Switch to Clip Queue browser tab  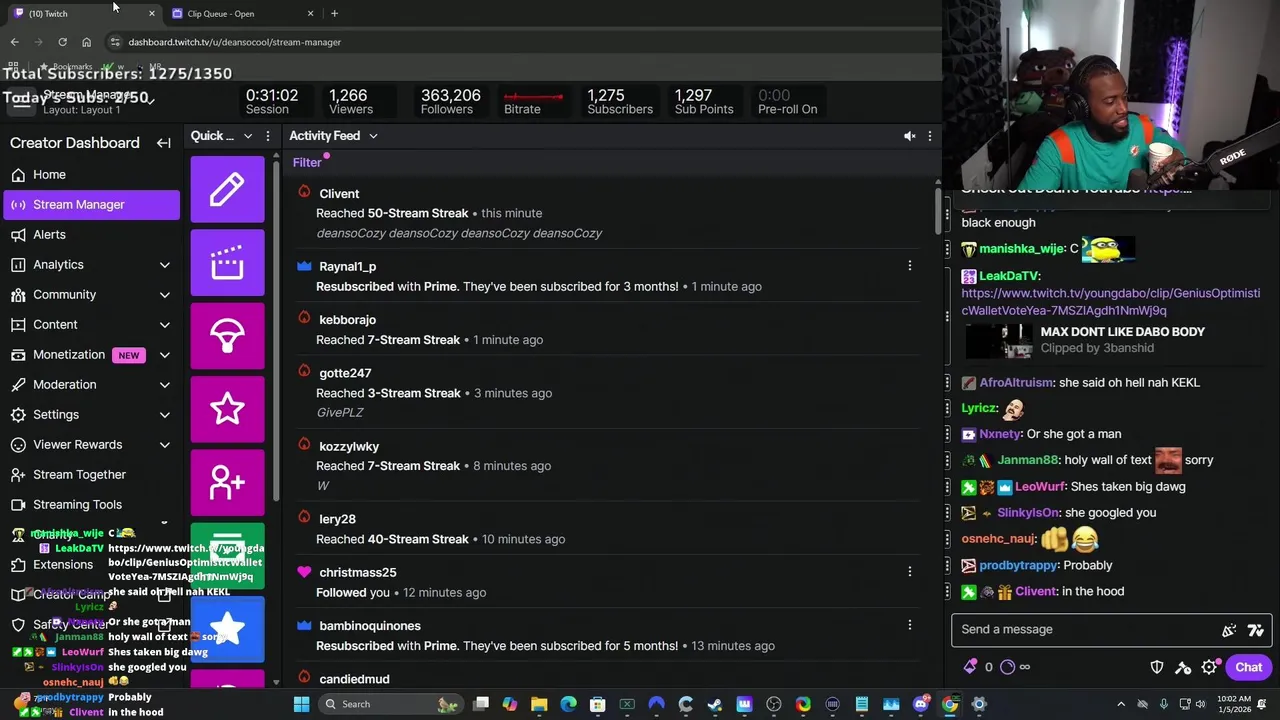(242, 14)
